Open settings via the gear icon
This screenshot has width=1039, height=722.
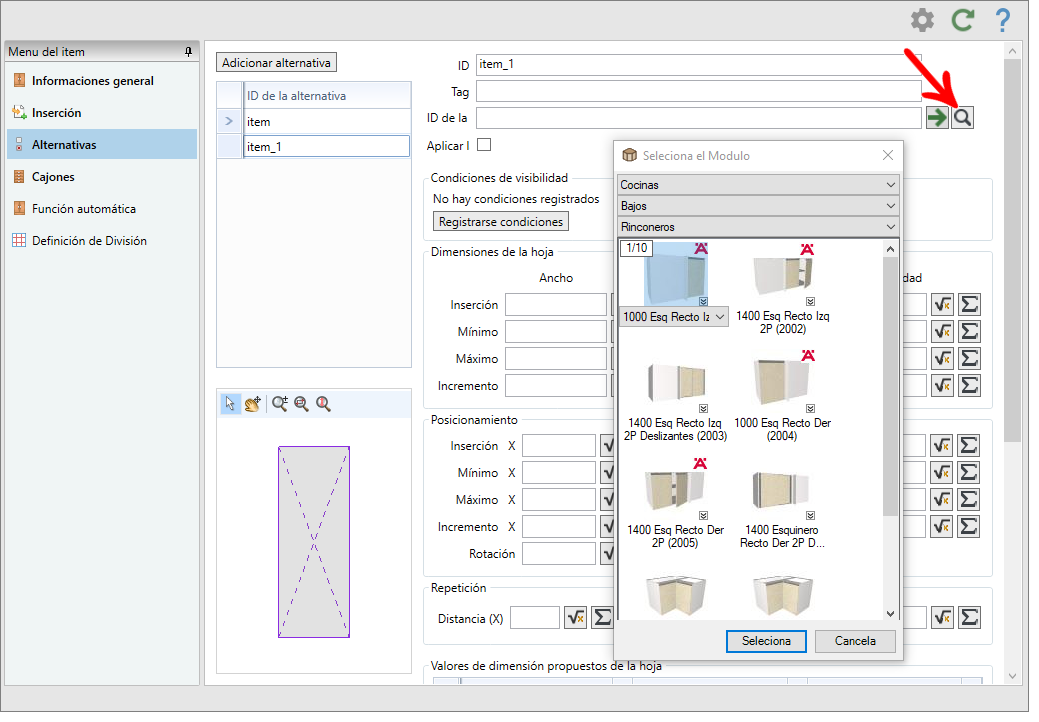click(x=921, y=20)
